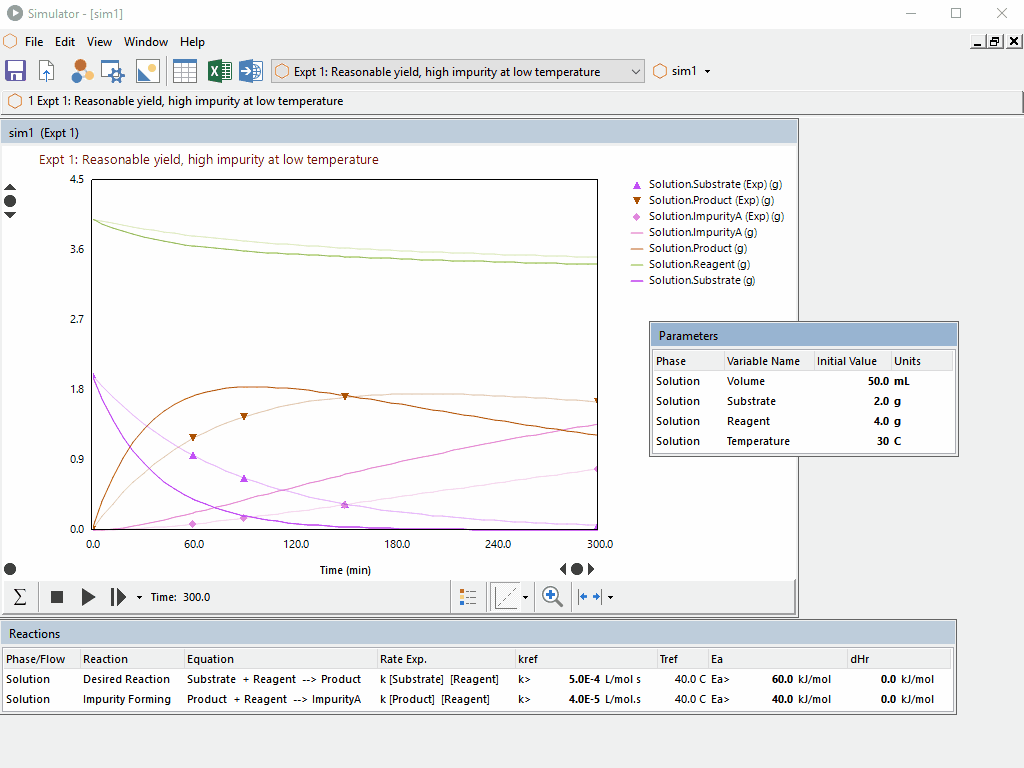Click the upload document arrow icon
The height and width of the screenshot is (768, 1024).
(x=47, y=71)
